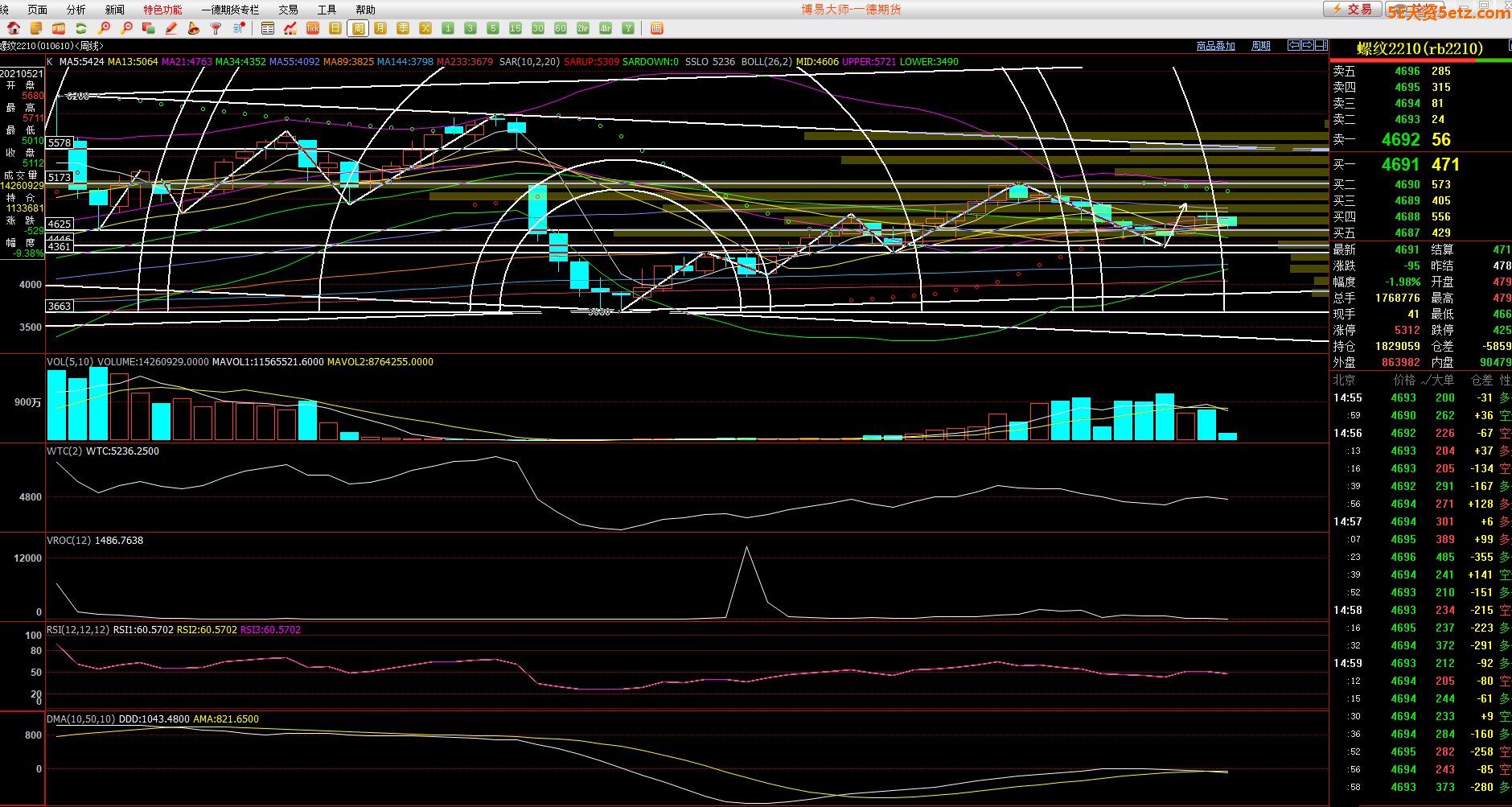Screen dimensions: 1512x807
Task: Click the WTC(2) indicator label
Action: click(x=64, y=451)
